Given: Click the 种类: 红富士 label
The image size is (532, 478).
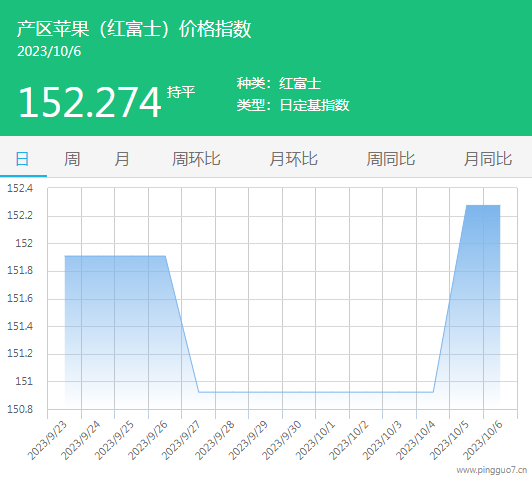Looking at the screenshot, I should tap(279, 83).
